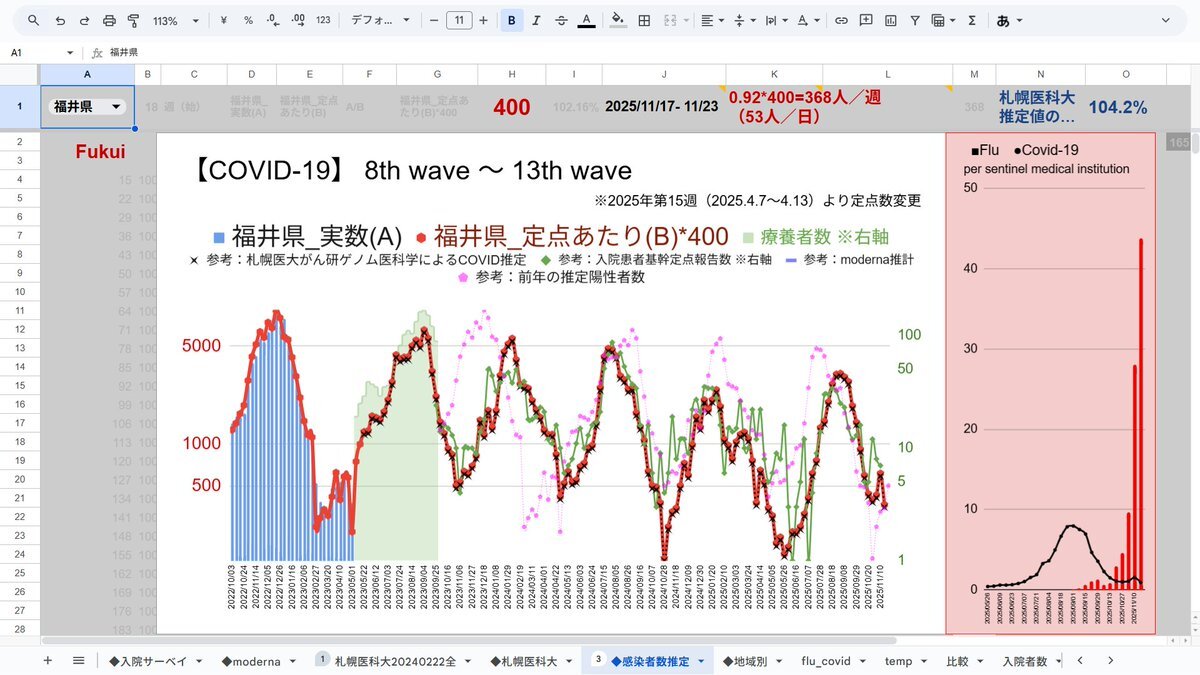Click the insert chart icon
Image resolution: width=1200 pixels, height=675 pixels.
tap(890, 20)
